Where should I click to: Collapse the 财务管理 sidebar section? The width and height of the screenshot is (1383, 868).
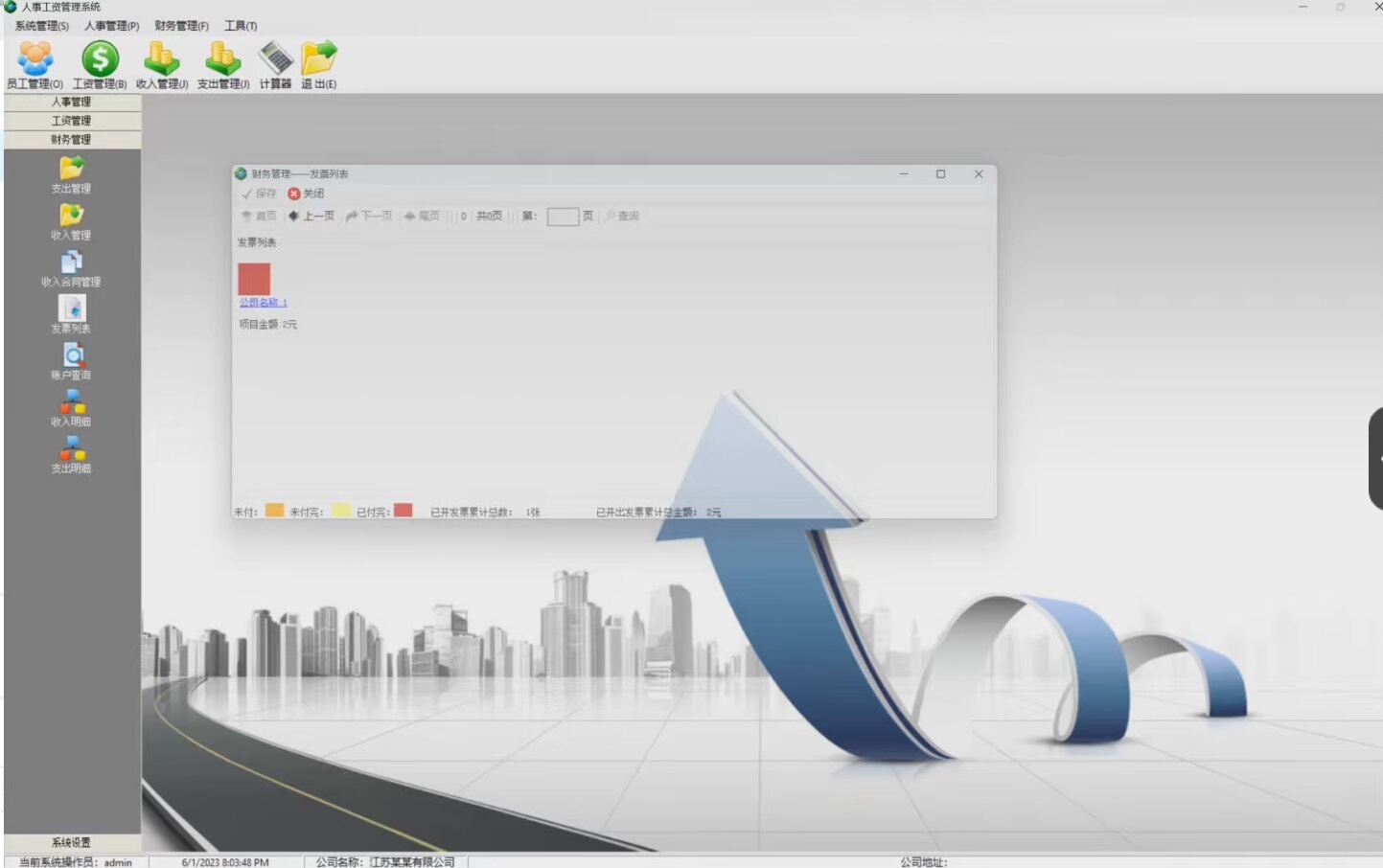point(72,140)
